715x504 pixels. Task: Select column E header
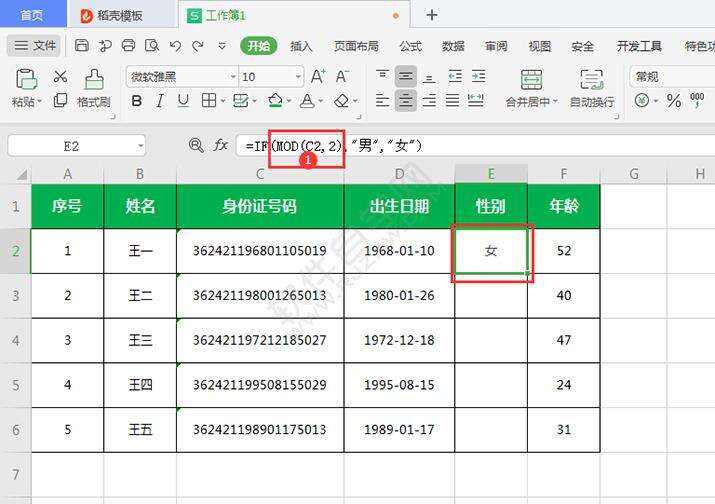491,174
